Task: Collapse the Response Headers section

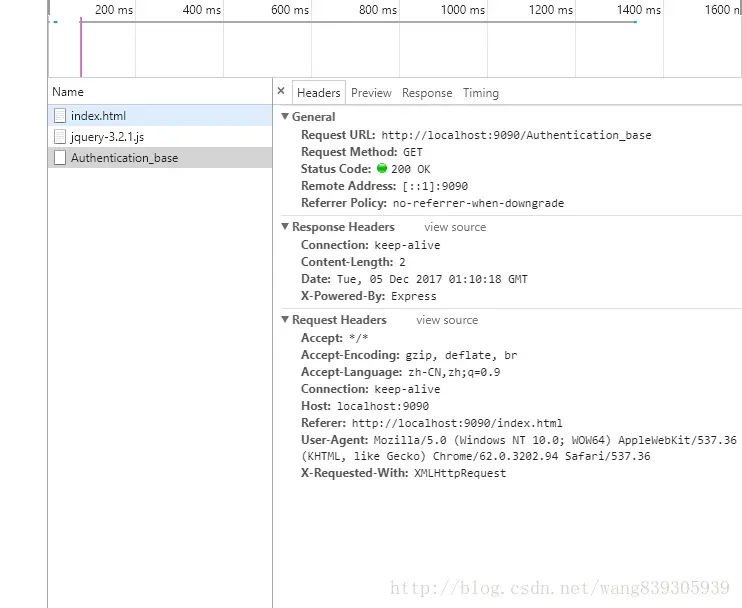Action: click(x=285, y=227)
